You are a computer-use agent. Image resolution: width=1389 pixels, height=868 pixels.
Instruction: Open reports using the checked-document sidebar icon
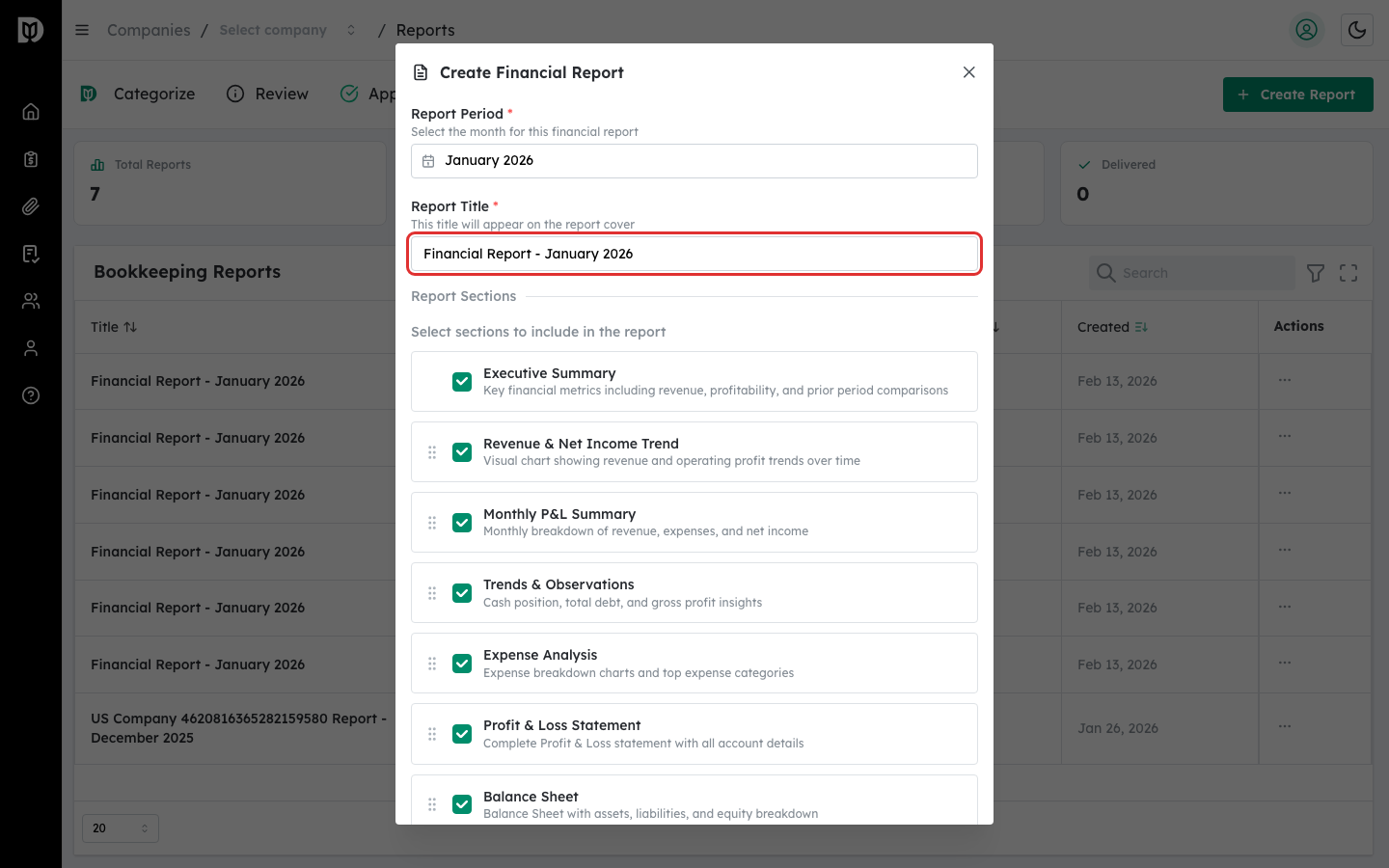[31, 253]
